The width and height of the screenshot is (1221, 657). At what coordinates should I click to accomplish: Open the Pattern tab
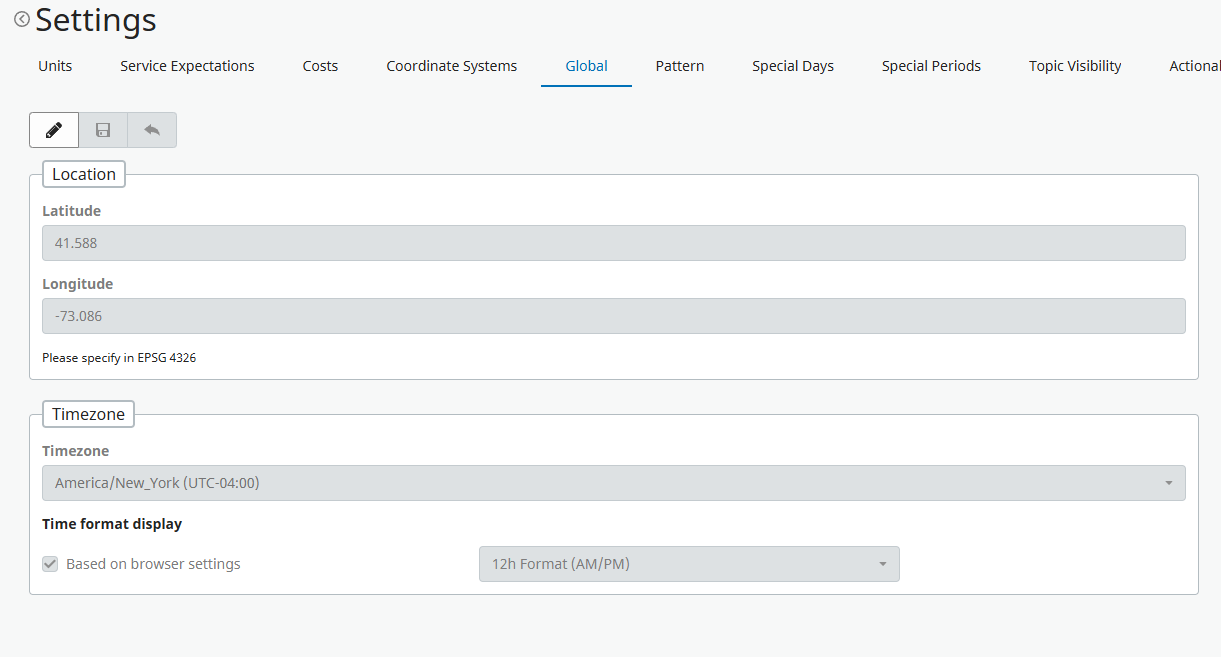680,66
